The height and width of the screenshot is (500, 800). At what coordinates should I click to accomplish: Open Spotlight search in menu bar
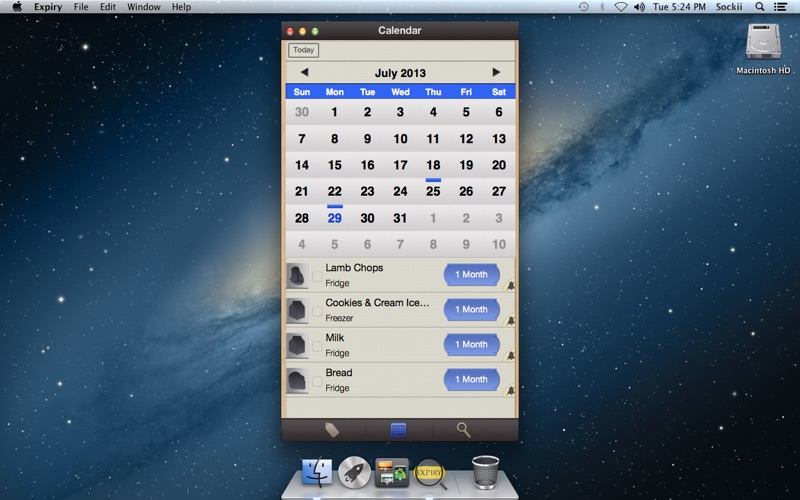tap(760, 7)
